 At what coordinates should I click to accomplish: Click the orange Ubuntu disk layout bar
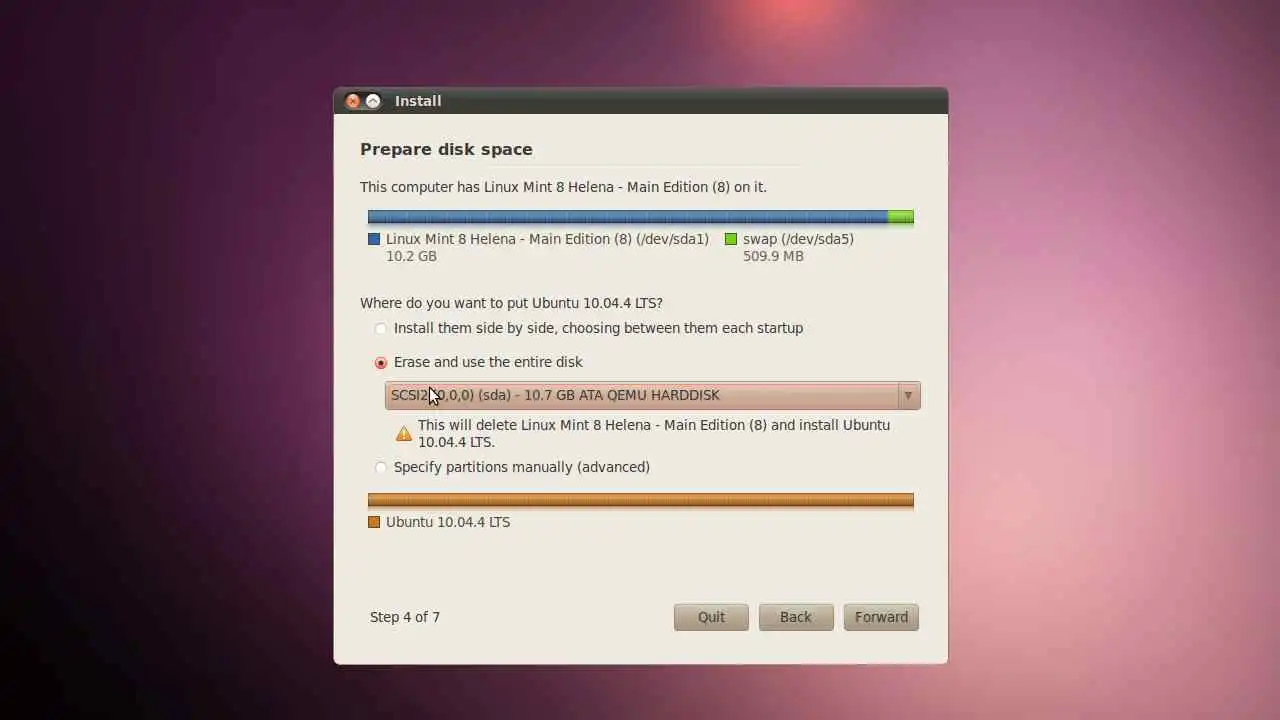pyautogui.click(x=641, y=500)
